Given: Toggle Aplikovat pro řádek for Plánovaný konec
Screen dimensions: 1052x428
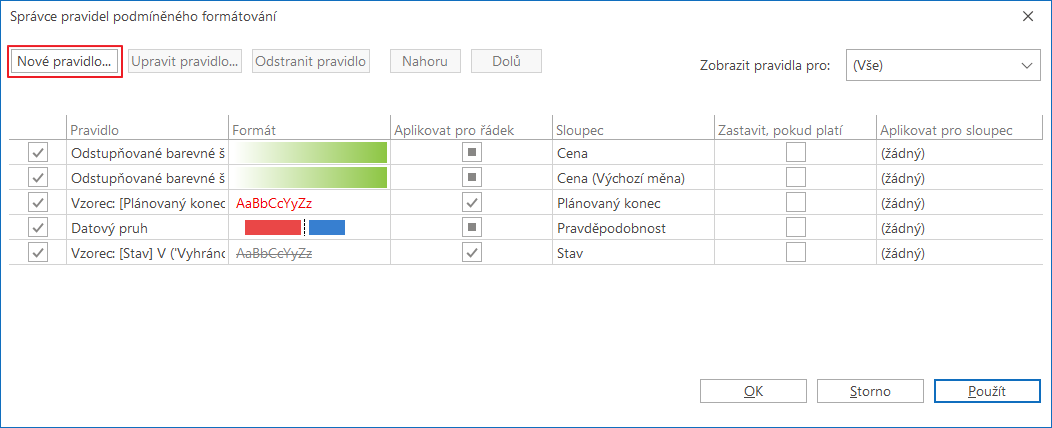Looking at the screenshot, I should pyautogui.click(x=472, y=203).
